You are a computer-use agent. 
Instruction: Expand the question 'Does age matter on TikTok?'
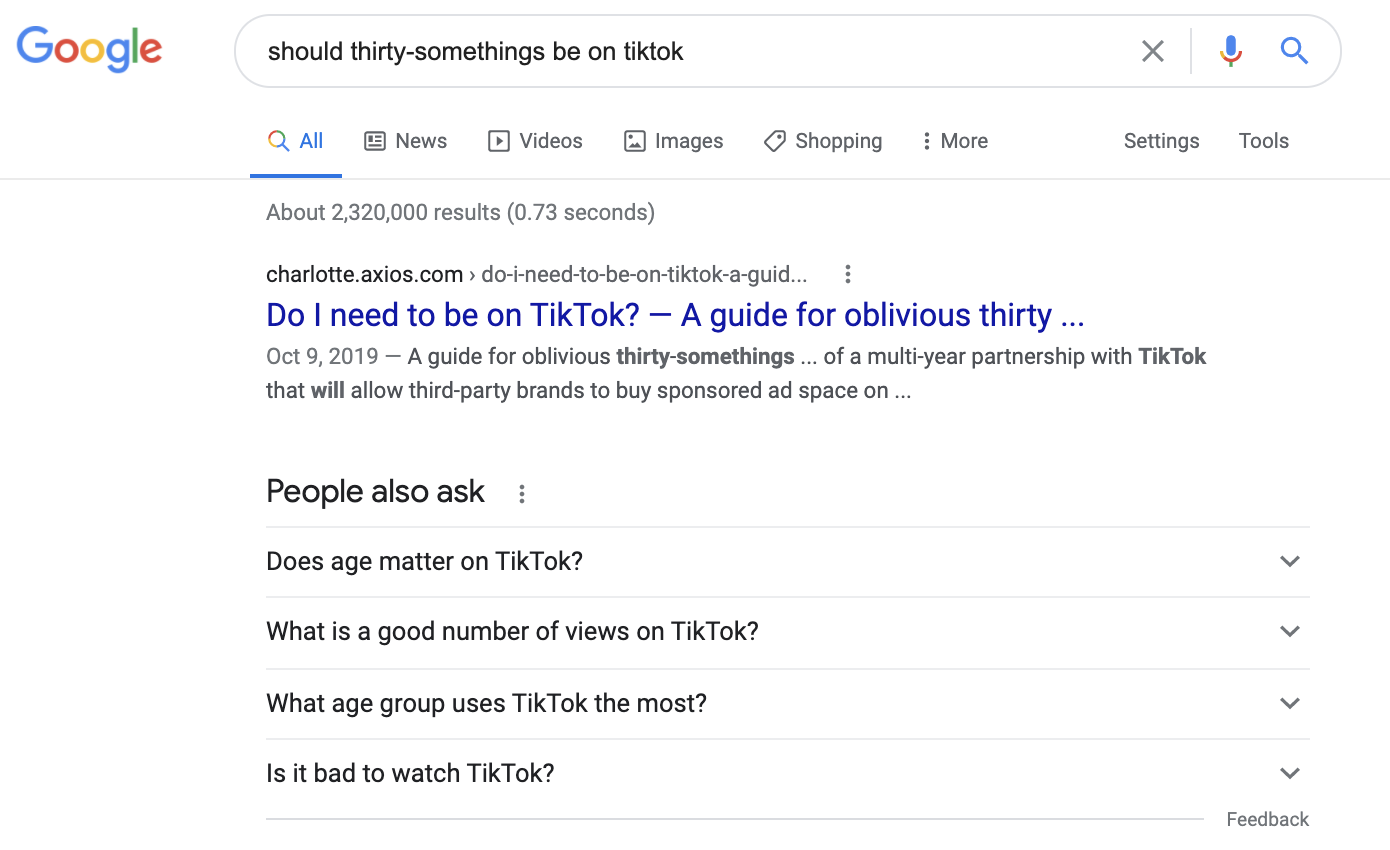(x=1289, y=561)
